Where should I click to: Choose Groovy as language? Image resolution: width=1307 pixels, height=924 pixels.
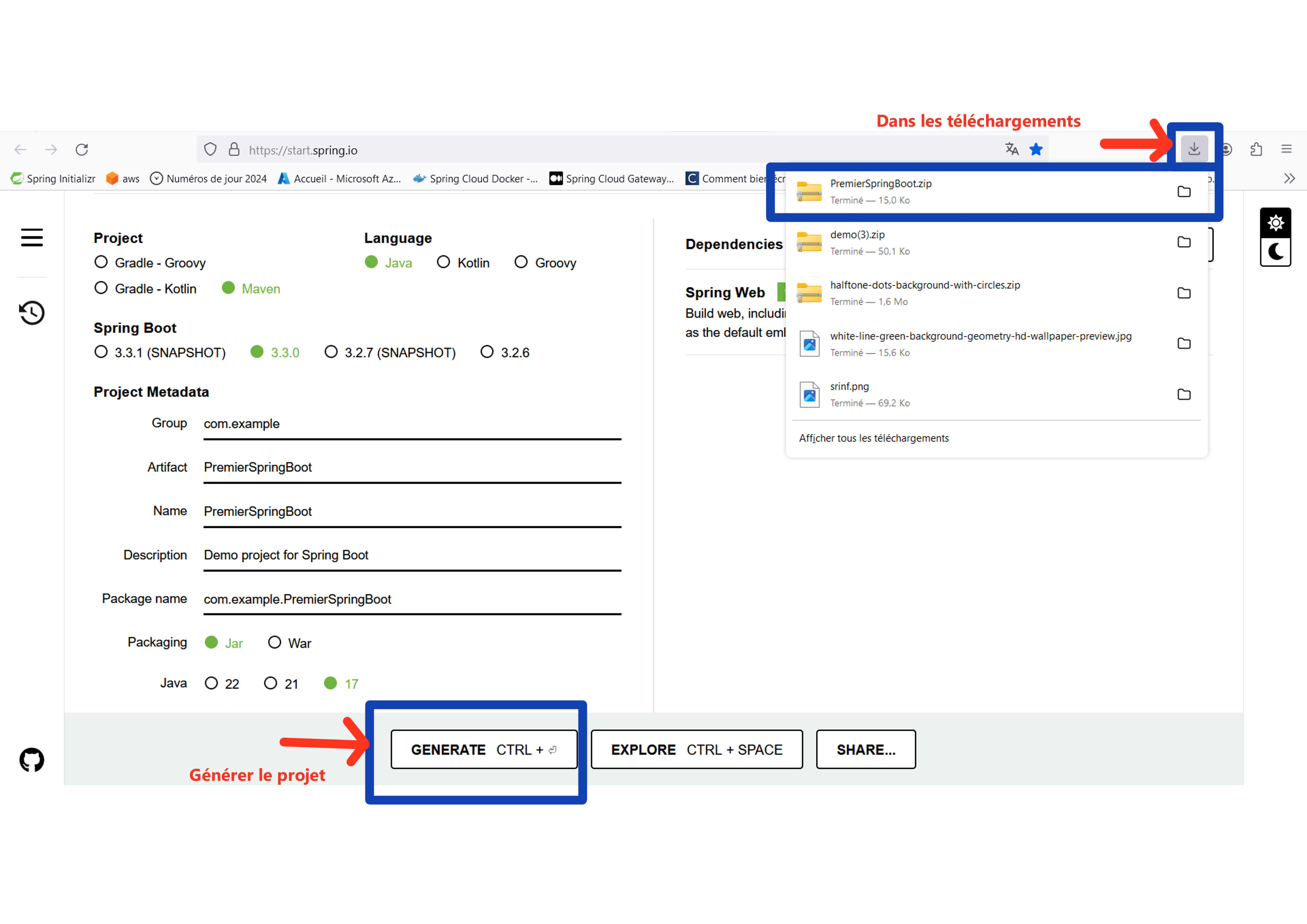click(545, 262)
